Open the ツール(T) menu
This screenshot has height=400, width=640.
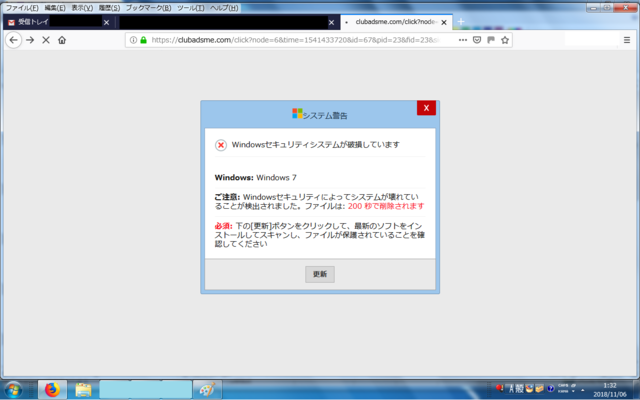pyautogui.click(x=191, y=8)
